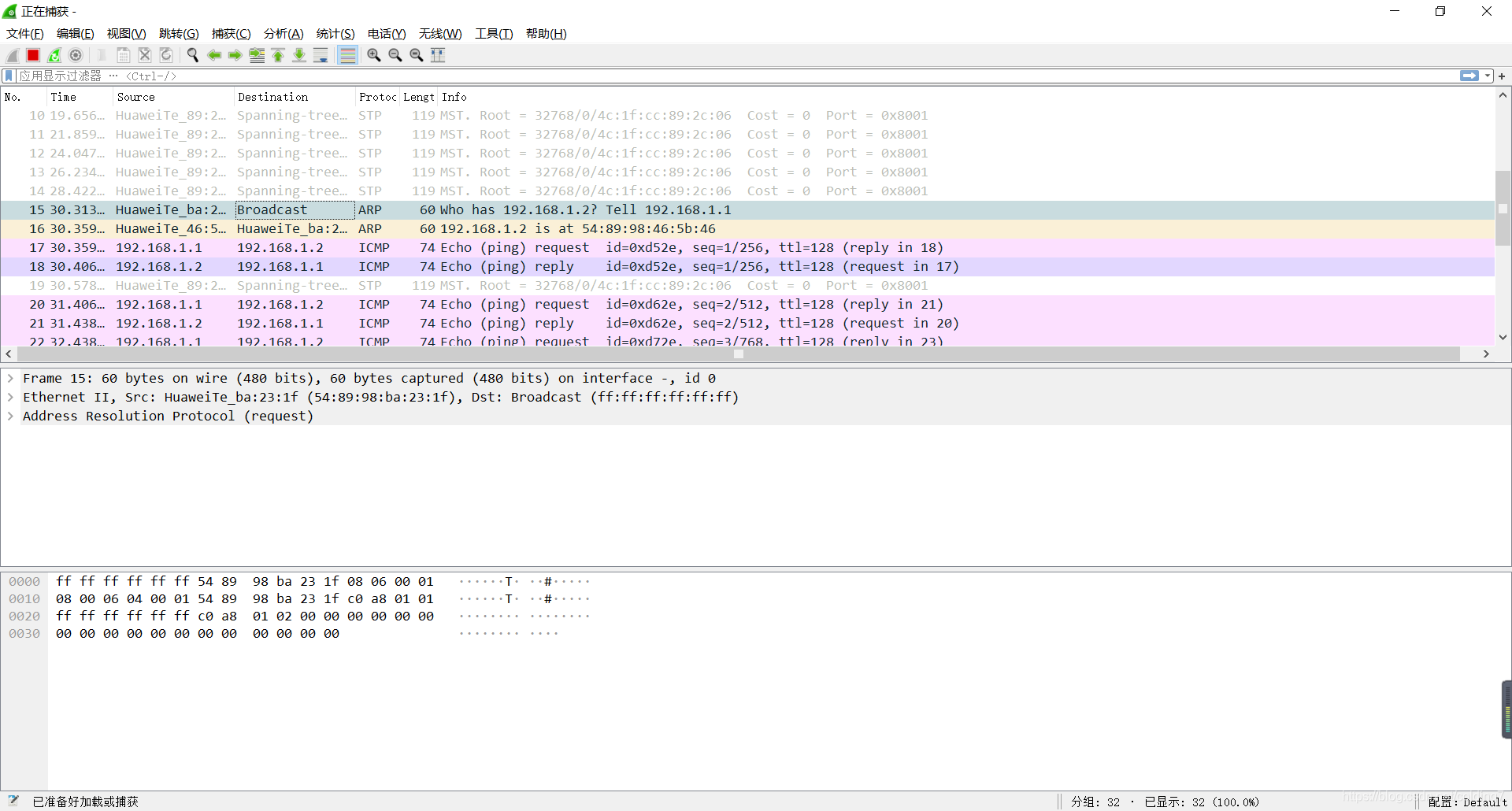1512x811 pixels.
Task: Expand the Frame 15 details row
Action: [10, 379]
